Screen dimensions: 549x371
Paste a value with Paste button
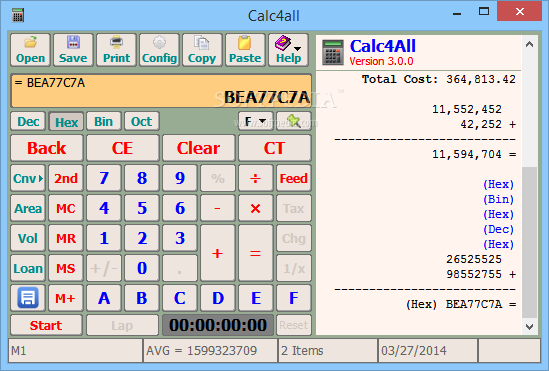245,50
